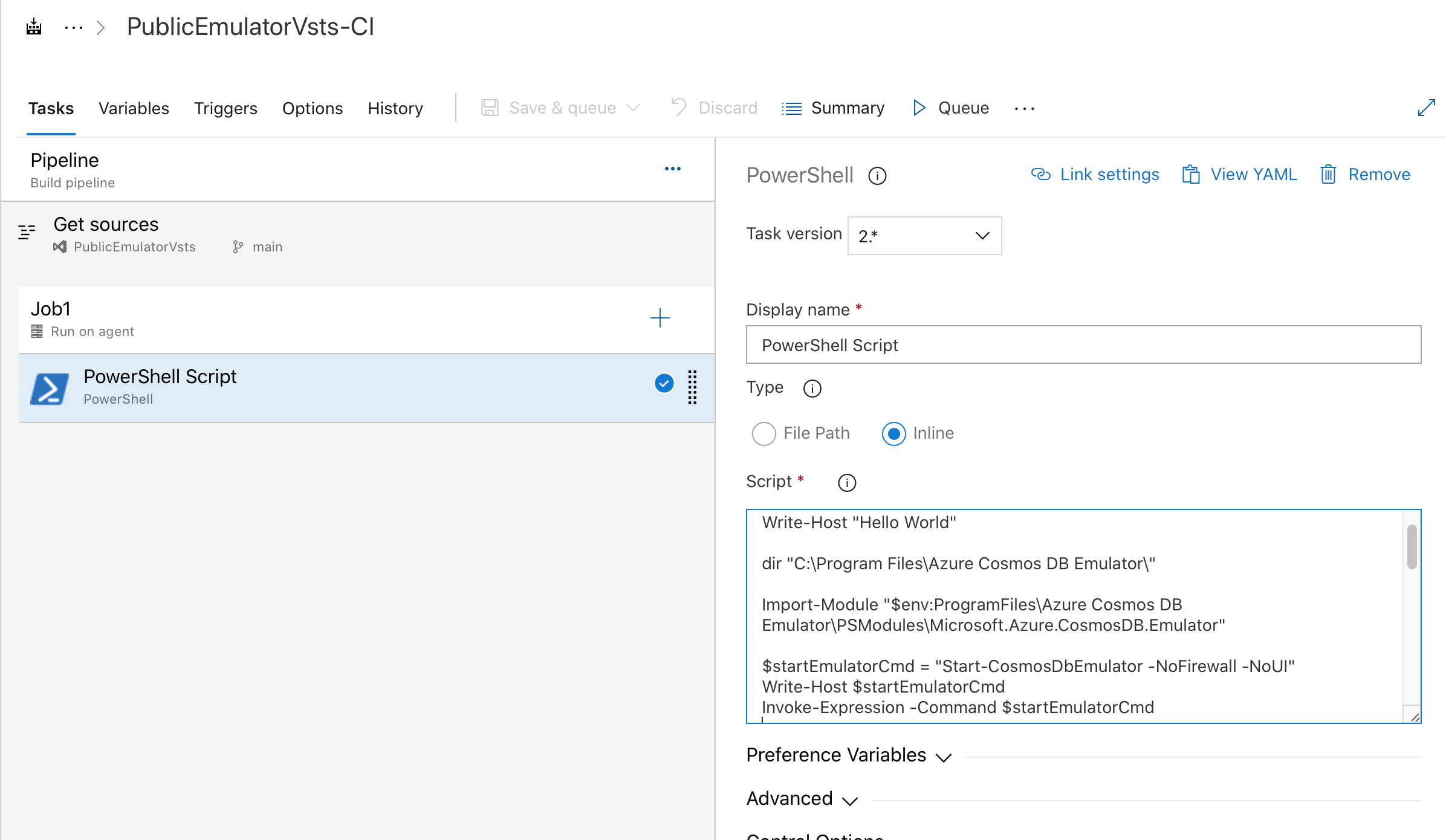Switch to the Variables tab
Image resolution: width=1446 pixels, height=840 pixels.
tap(134, 108)
